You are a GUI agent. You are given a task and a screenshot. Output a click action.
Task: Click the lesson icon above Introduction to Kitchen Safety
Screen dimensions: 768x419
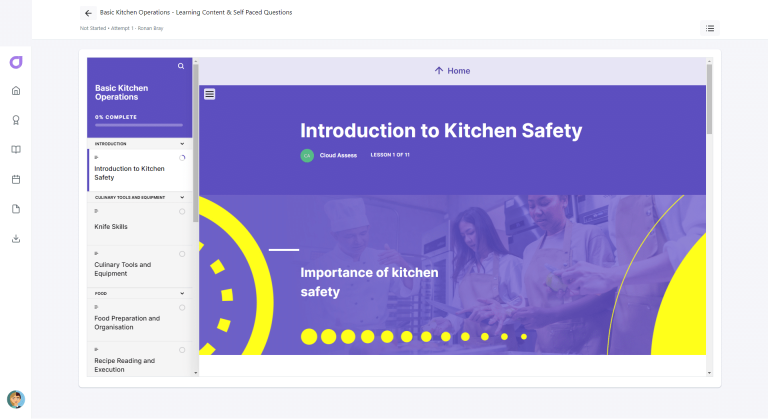pyautogui.click(x=96, y=157)
